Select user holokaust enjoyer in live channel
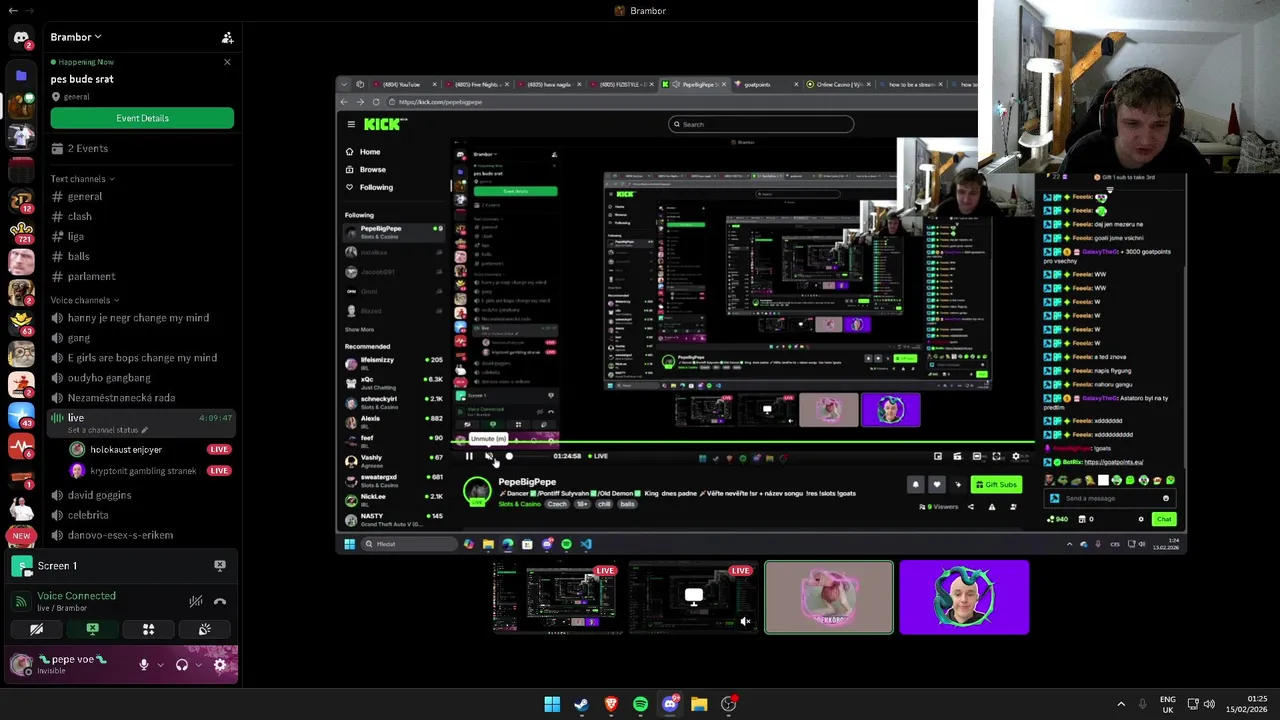 [x=150, y=450]
